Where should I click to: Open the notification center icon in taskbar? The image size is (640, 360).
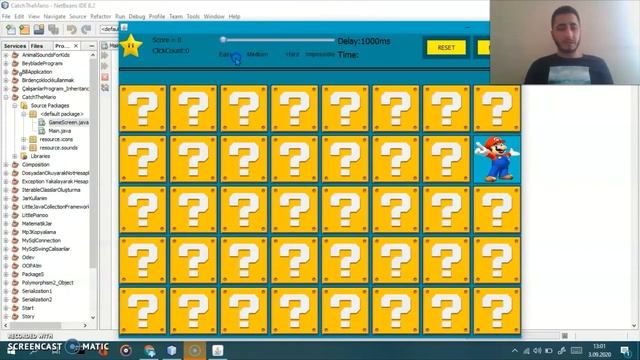[625, 351]
